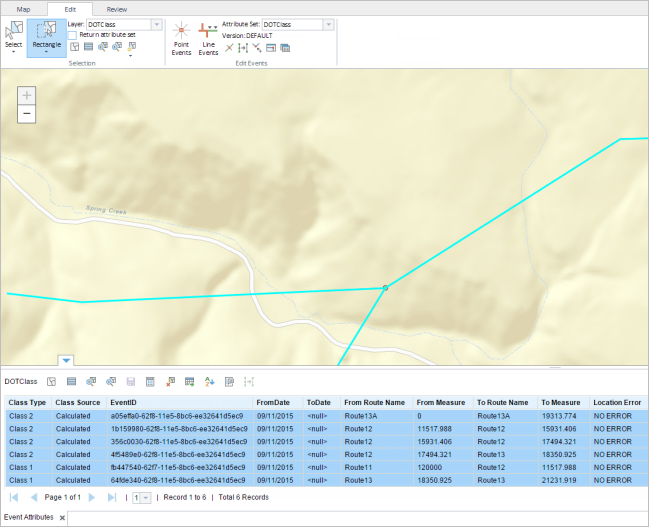Close the Event Attributes panel
Image resolution: width=649 pixels, height=527 pixels.
[62, 518]
